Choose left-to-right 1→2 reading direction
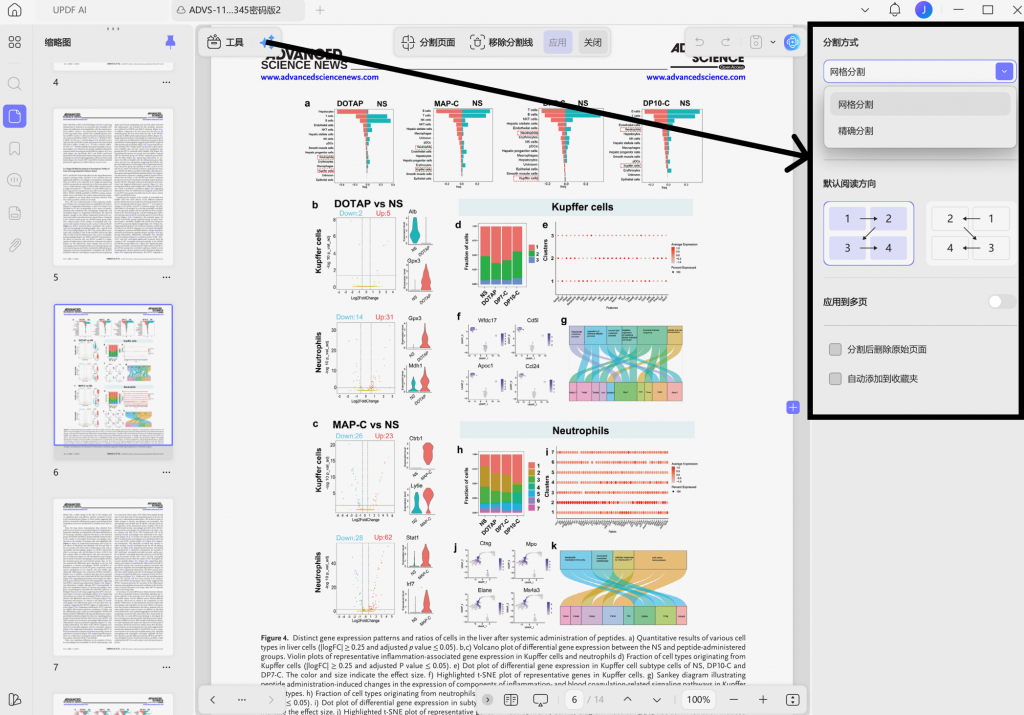Viewport: 1024px width, 715px height. tap(869, 233)
